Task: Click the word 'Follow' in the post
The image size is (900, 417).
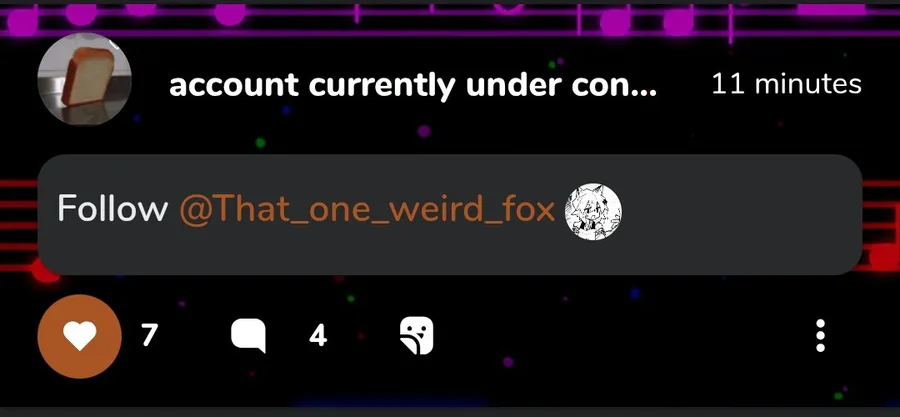Action: 112,208
